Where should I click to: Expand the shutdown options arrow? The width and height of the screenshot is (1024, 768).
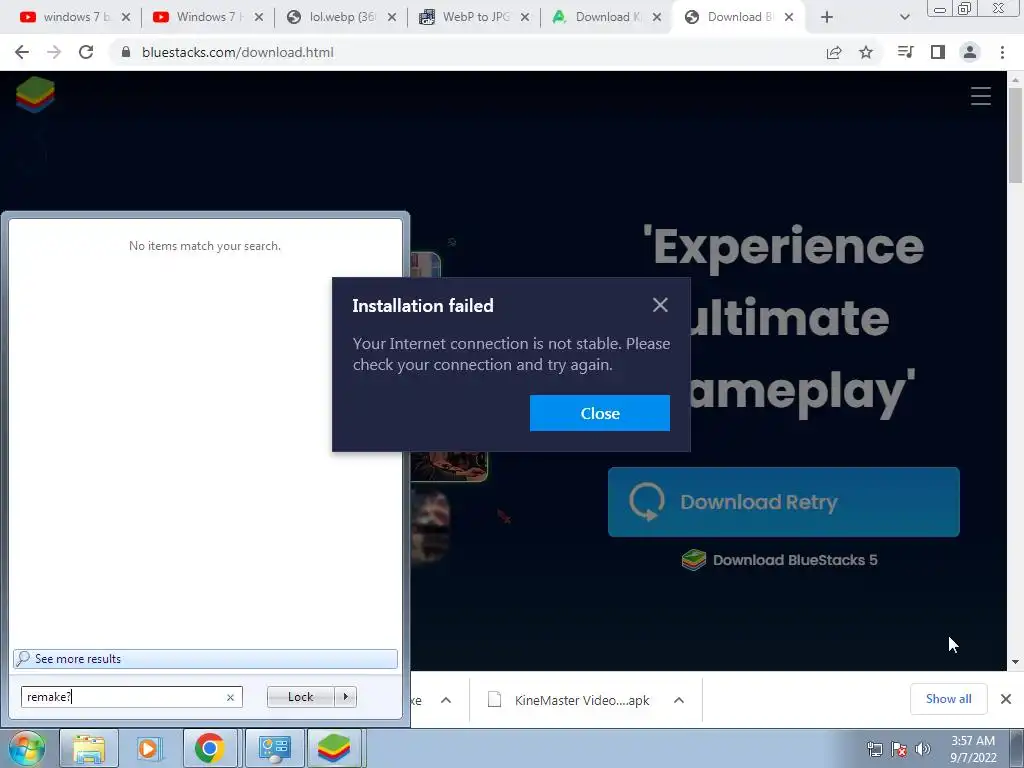click(345, 697)
